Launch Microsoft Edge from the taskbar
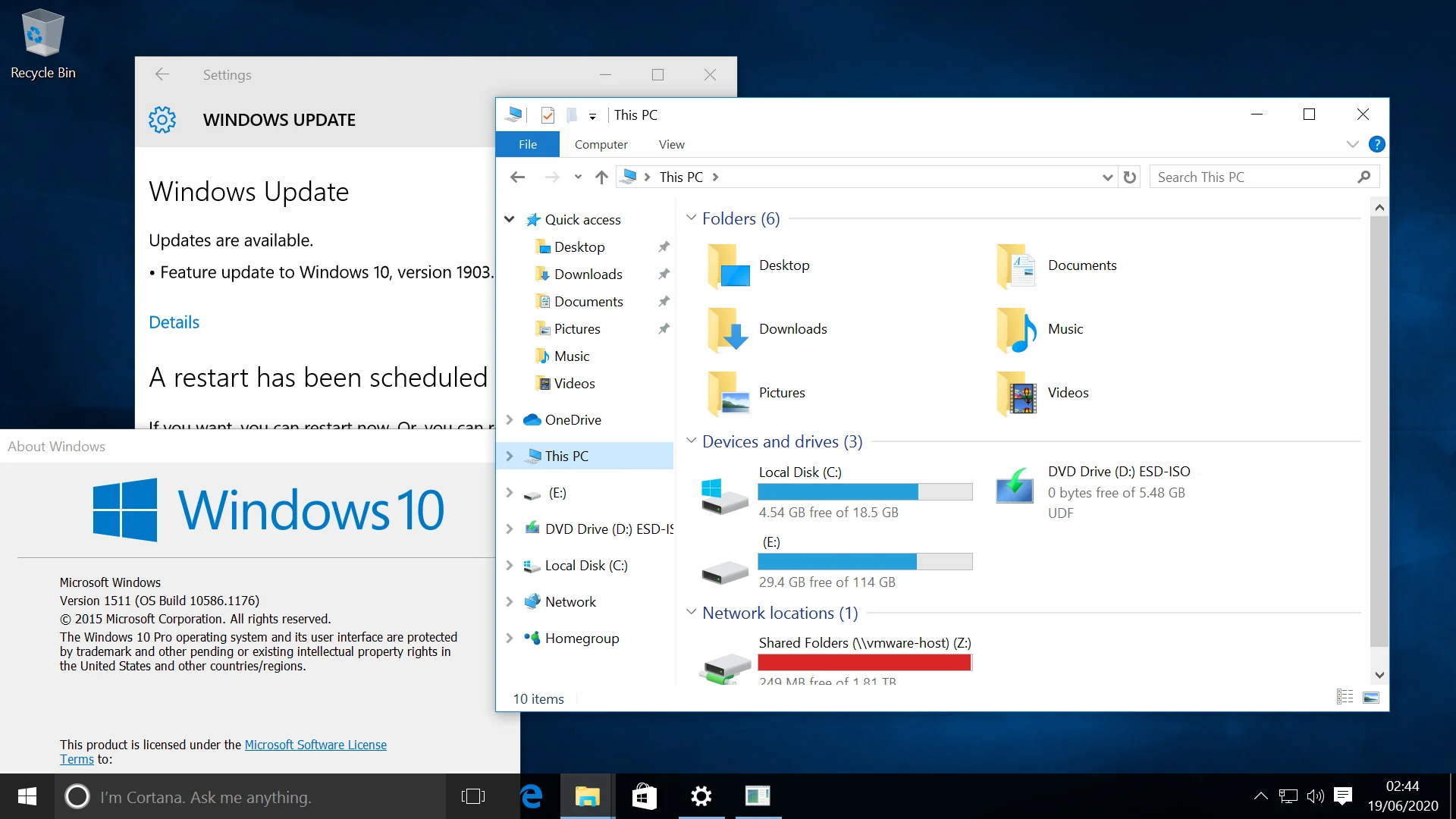This screenshot has height=819, width=1456. tap(532, 796)
